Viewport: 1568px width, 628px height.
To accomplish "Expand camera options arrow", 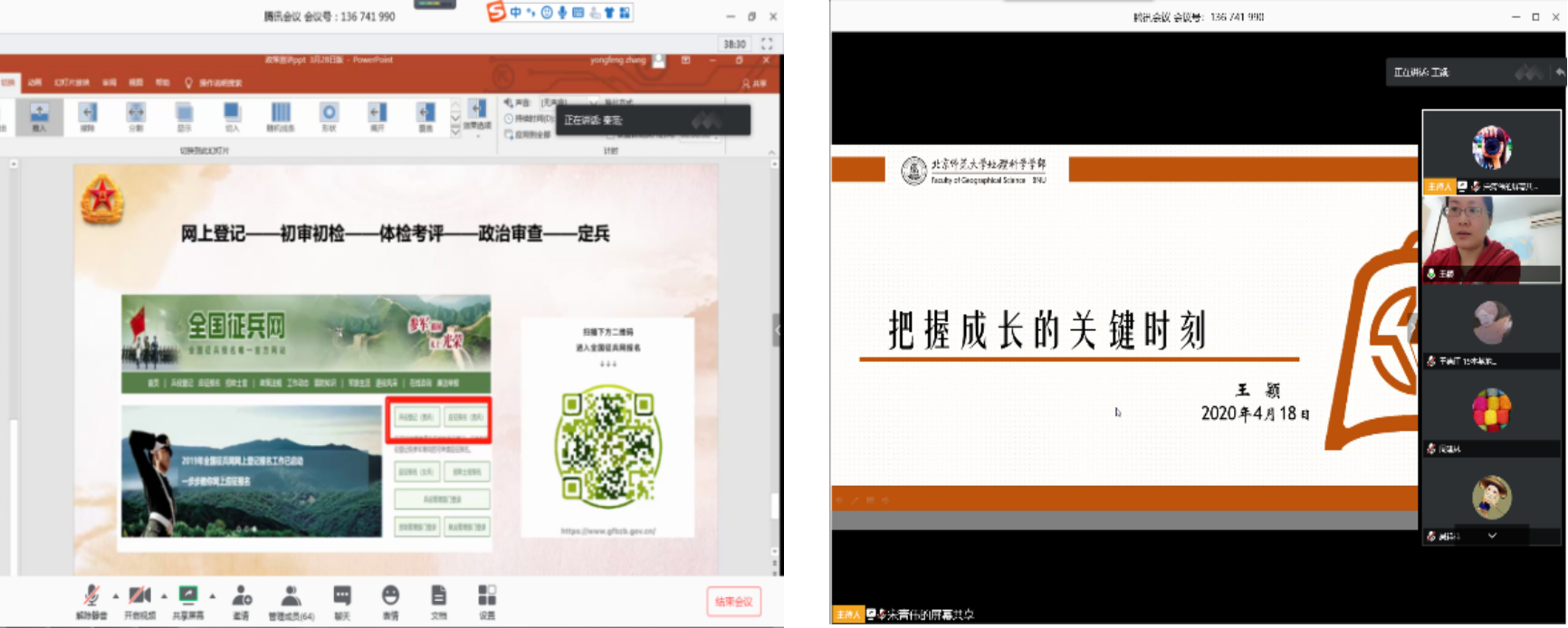I will point(164,595).
